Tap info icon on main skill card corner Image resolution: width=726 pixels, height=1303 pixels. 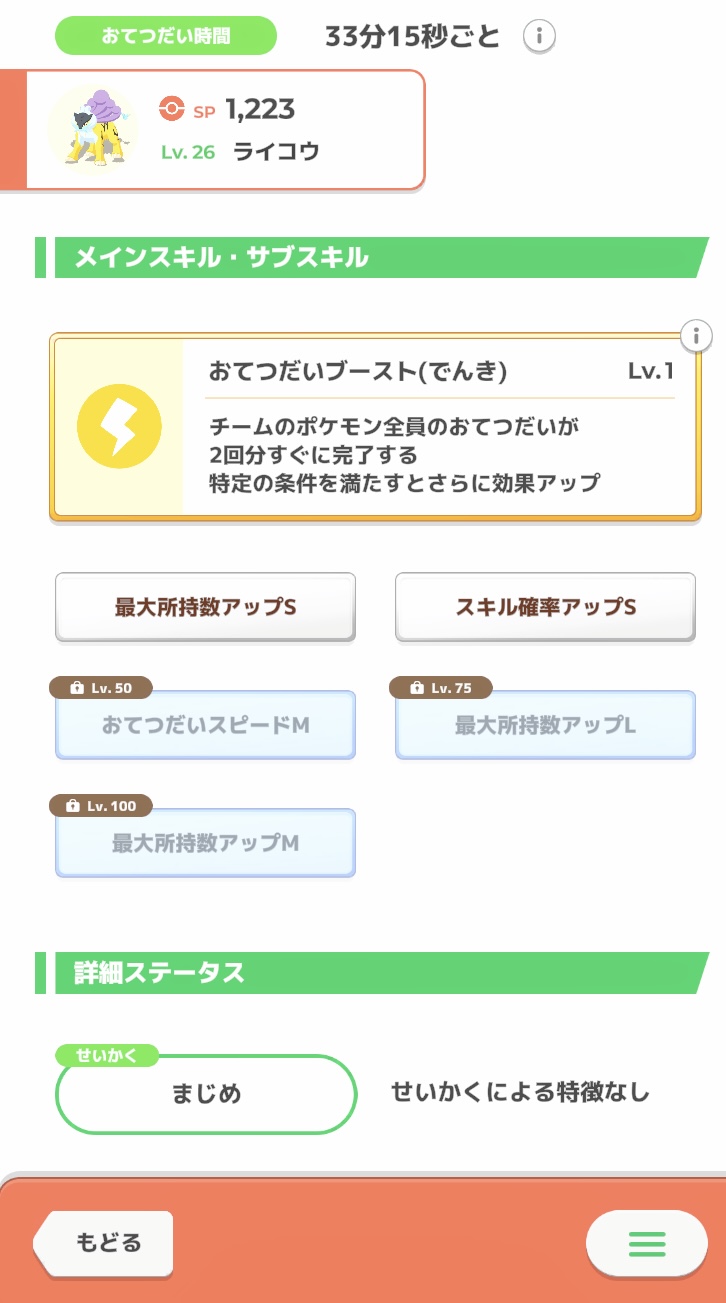coord(696,336)
